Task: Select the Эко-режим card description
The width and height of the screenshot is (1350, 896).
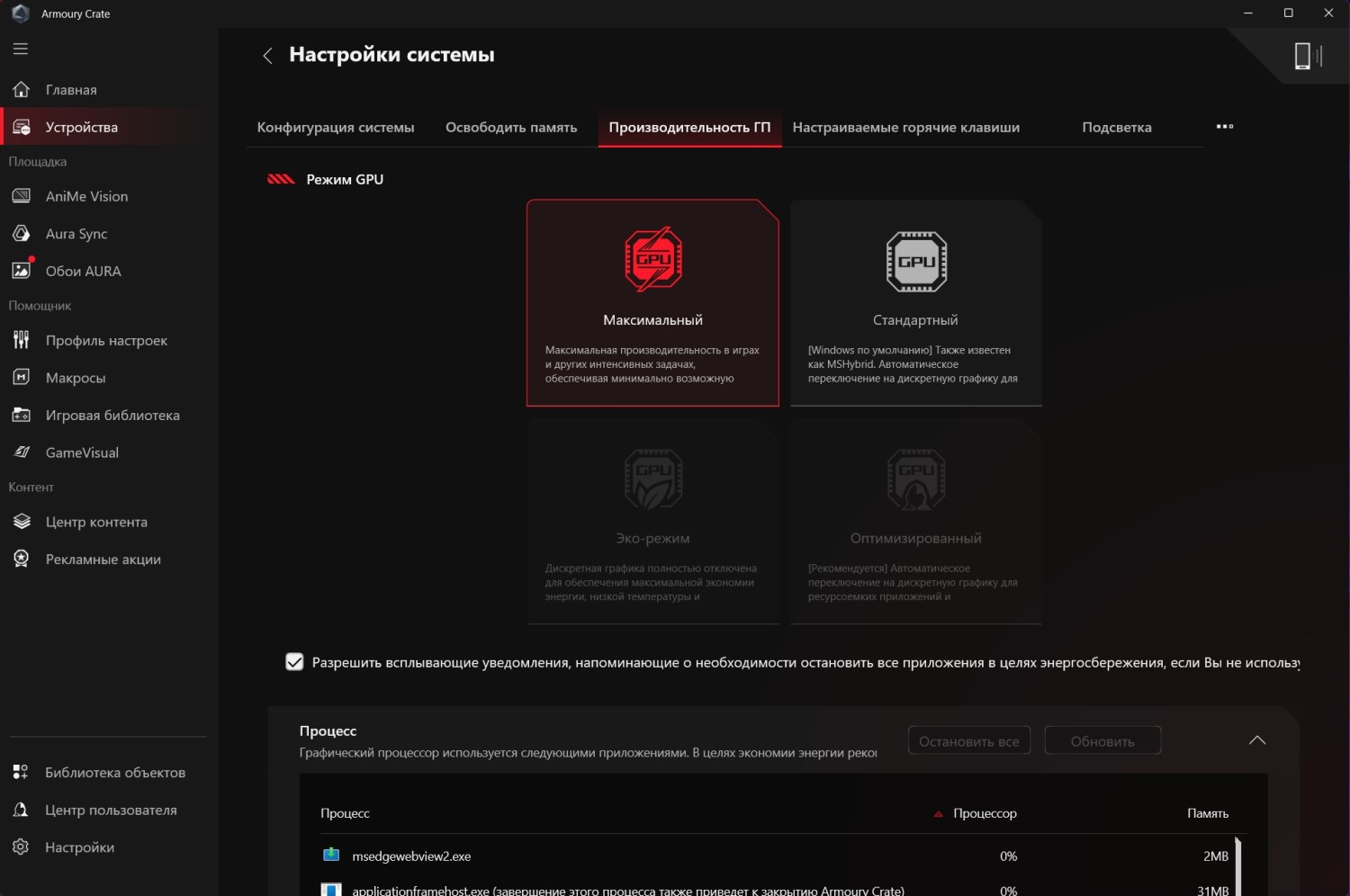Action: (x=652, y=582)
